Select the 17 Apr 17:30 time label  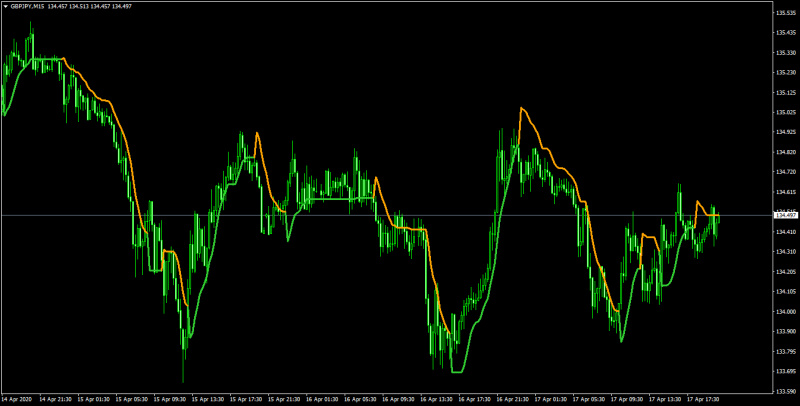click(703, 399)
